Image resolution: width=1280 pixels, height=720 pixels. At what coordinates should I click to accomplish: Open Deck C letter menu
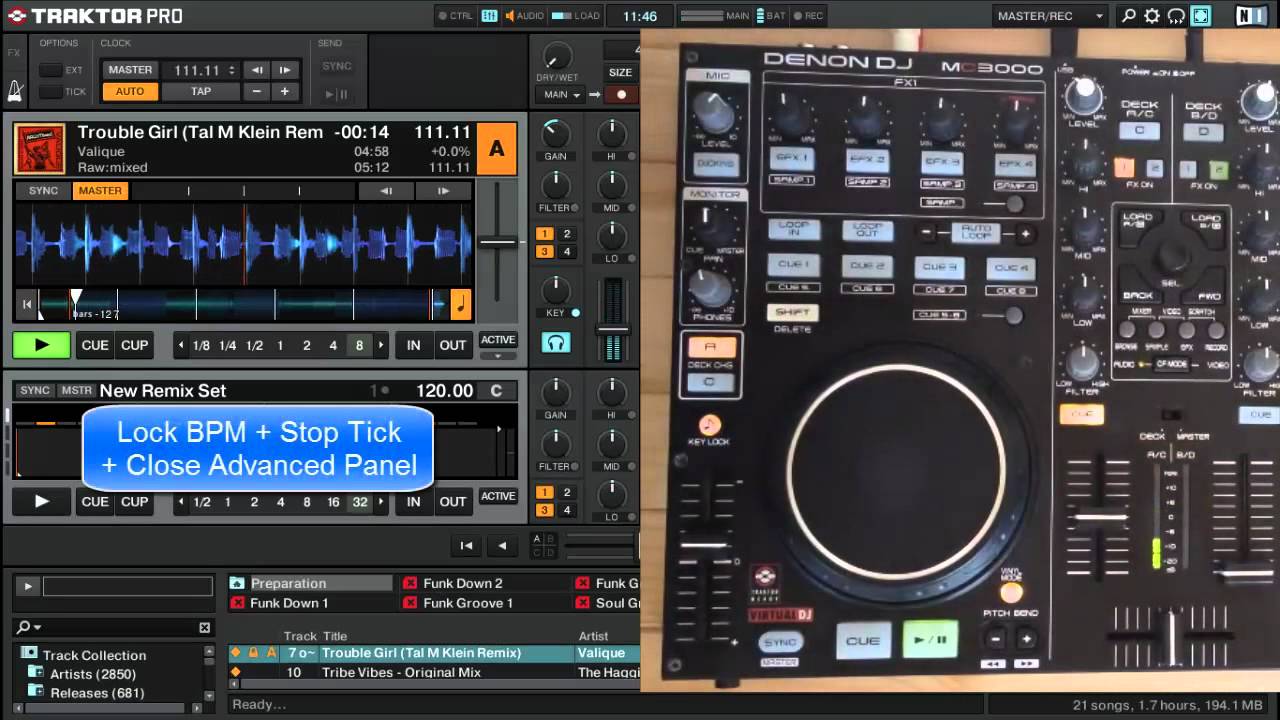pyautogui.click(x=496, y=391)
